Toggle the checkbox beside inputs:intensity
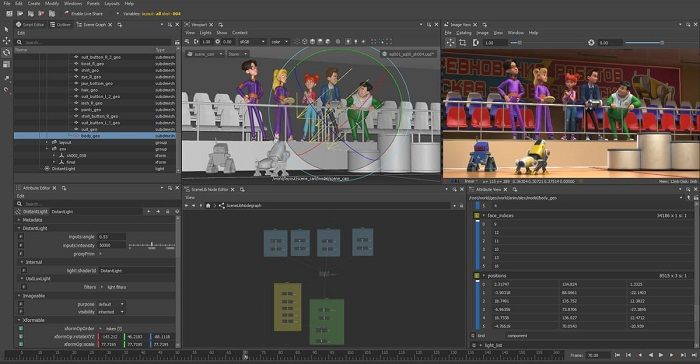 click(21, 245)
